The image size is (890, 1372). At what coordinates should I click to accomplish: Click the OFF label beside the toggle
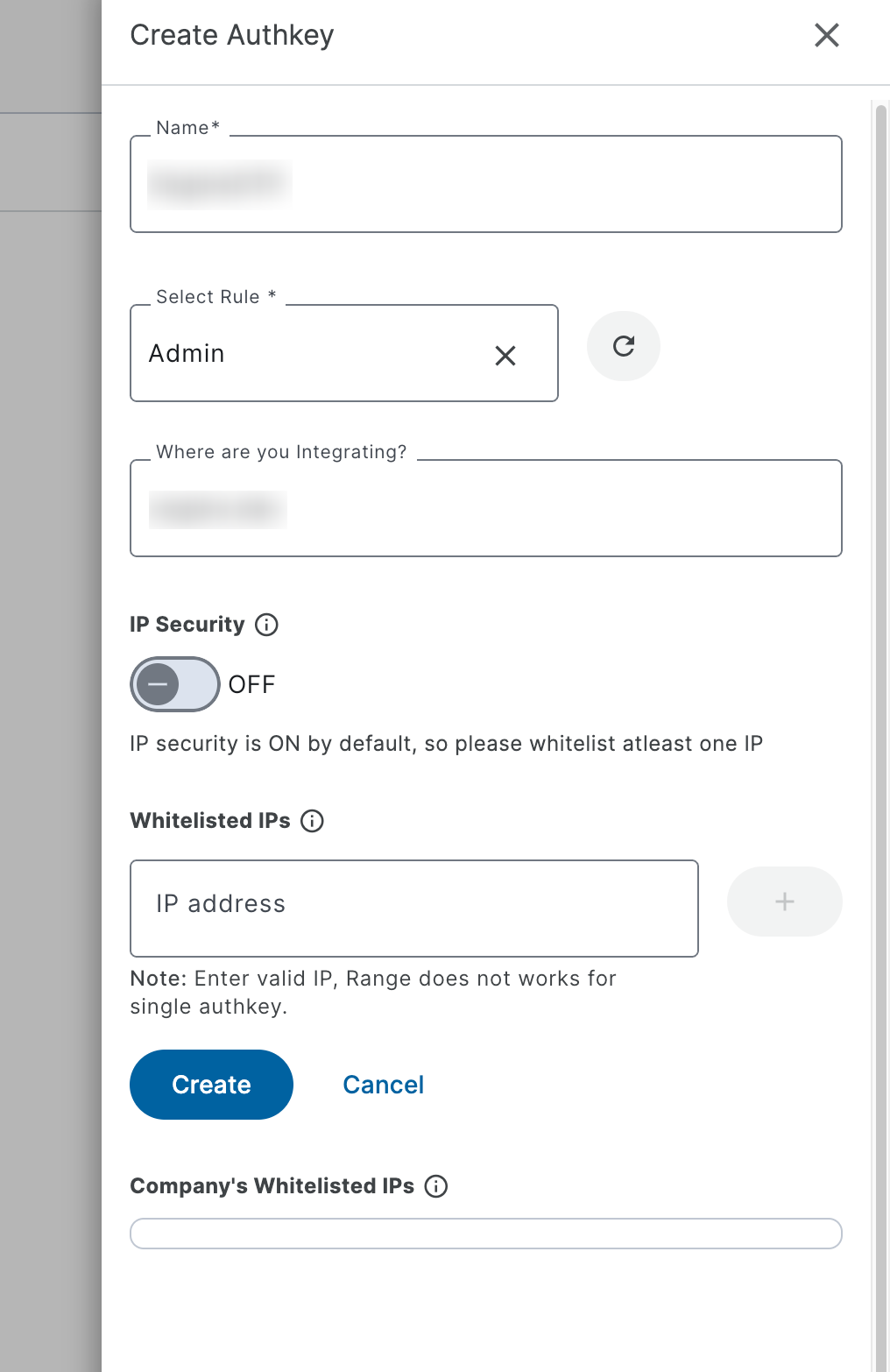click(x=251, y=684)
